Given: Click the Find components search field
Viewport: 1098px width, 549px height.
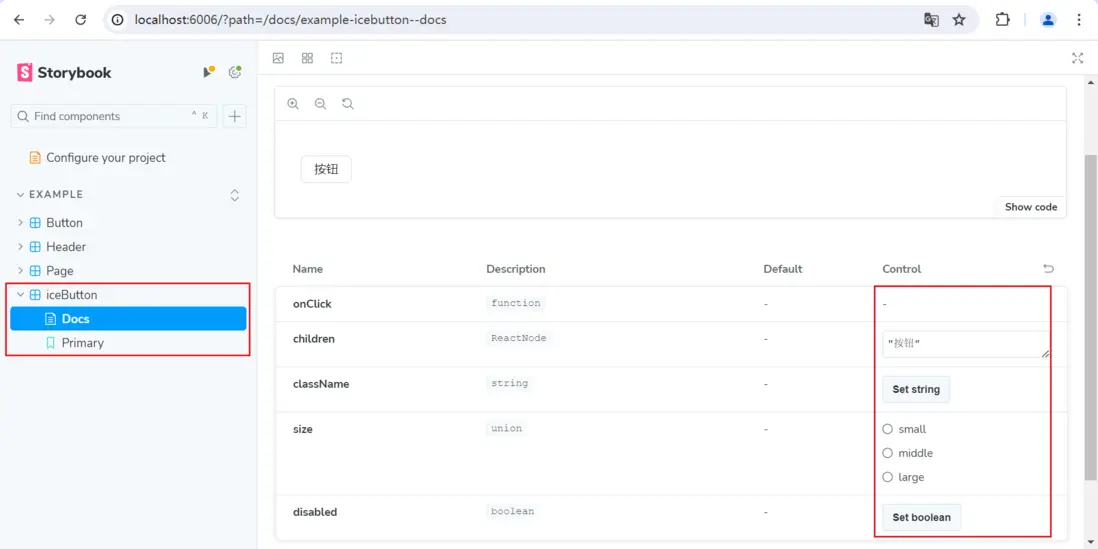Looking at the screenshot, I should click(x=105, y=116).
